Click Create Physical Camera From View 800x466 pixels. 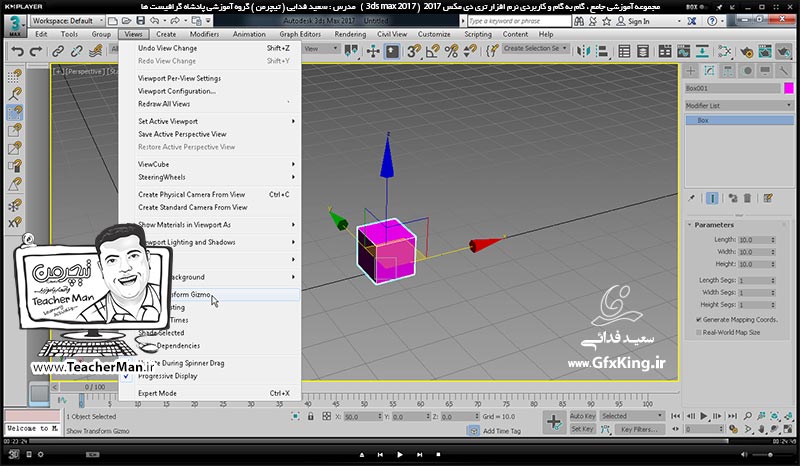coord(191,194)
